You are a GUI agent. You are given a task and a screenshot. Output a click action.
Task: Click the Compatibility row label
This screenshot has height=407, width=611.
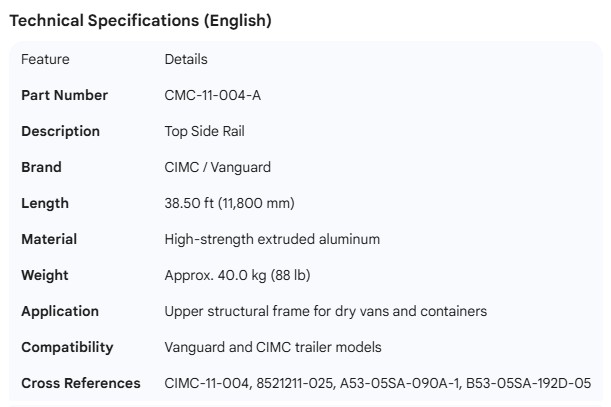67,347
